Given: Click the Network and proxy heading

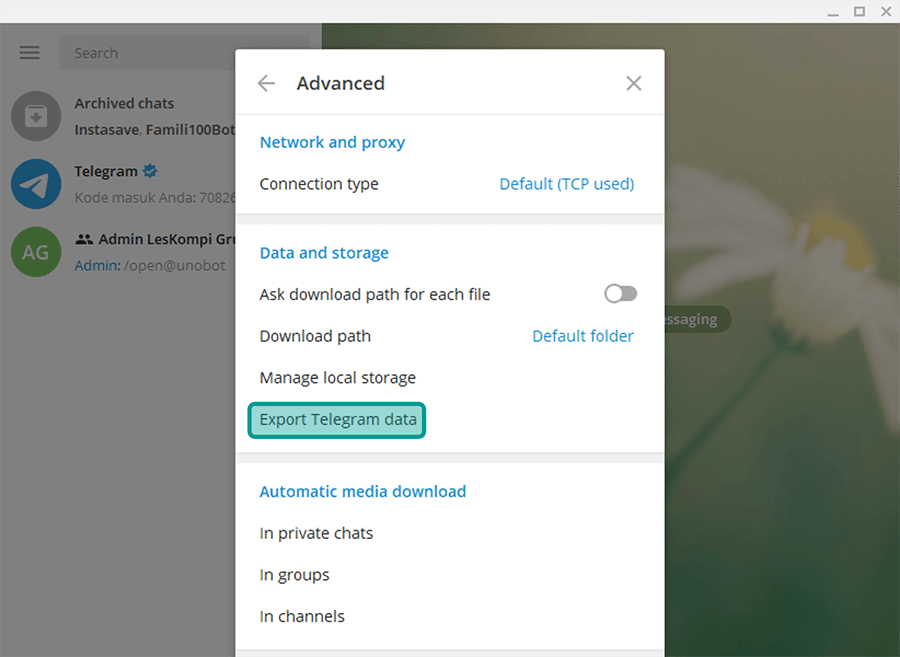Looking at the screenshot, I should point(332,142).
